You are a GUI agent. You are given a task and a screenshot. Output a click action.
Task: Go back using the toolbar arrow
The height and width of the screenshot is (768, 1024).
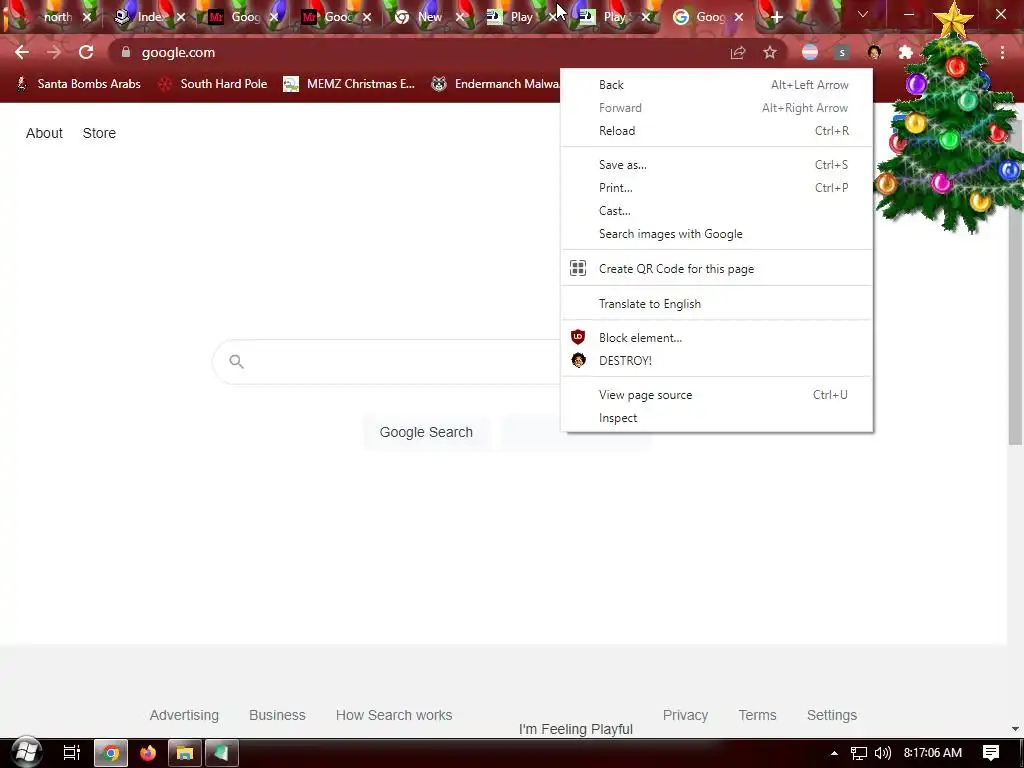click(x=22, y=52)
